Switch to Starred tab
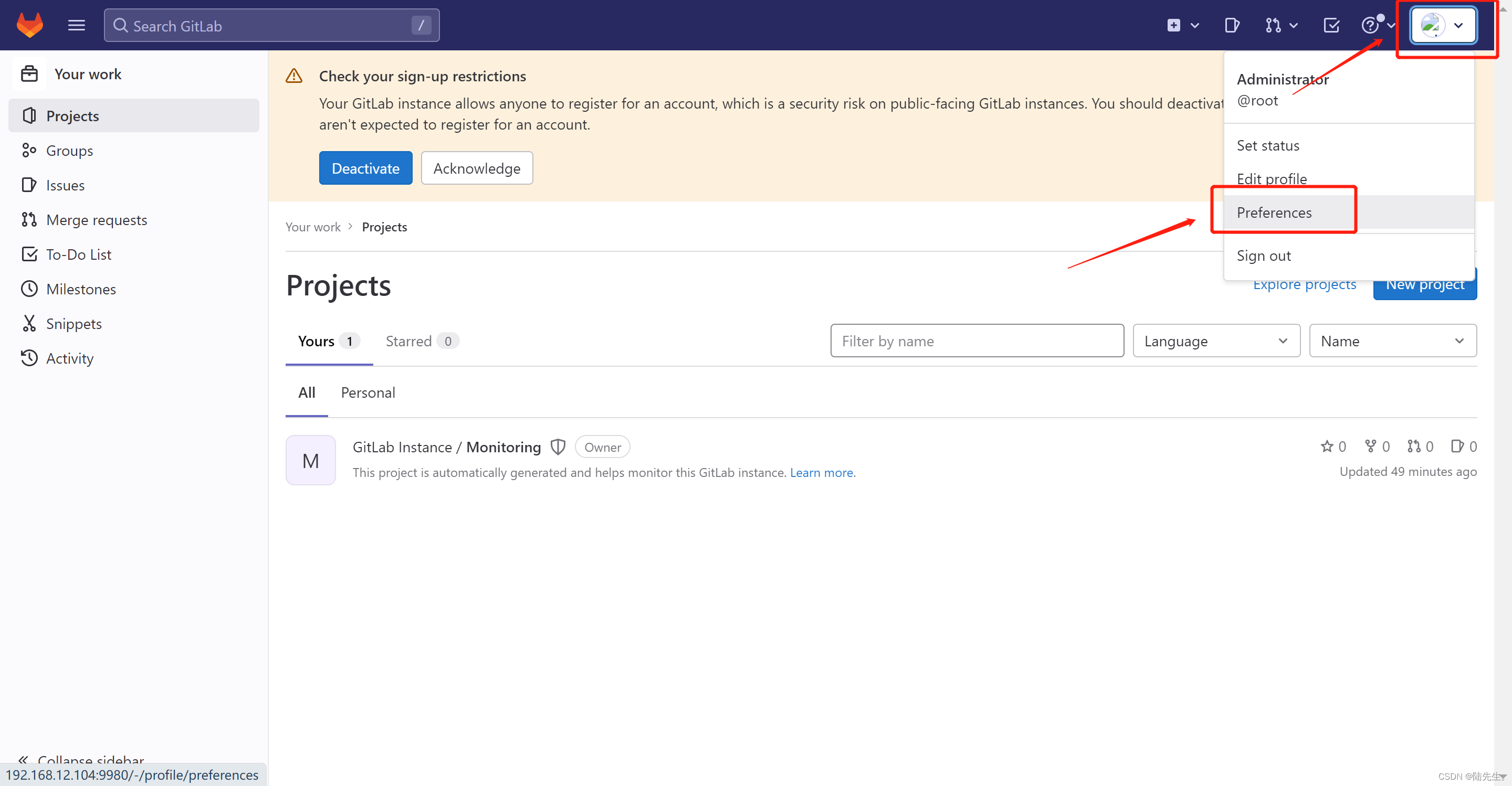The height and width of the screenshot is (786, 1512). click(x=411, y=341)
